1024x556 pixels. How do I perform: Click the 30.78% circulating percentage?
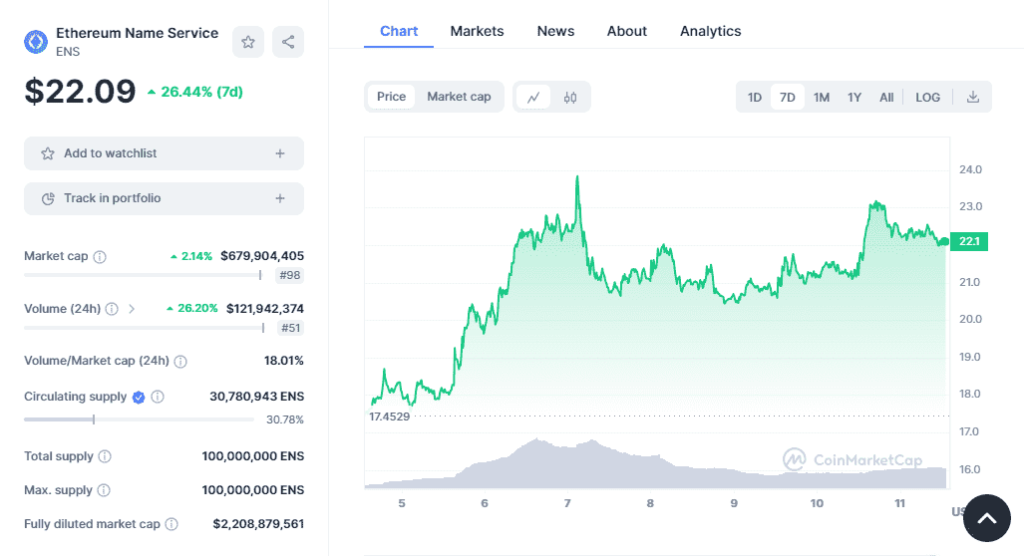coord(285,420)
